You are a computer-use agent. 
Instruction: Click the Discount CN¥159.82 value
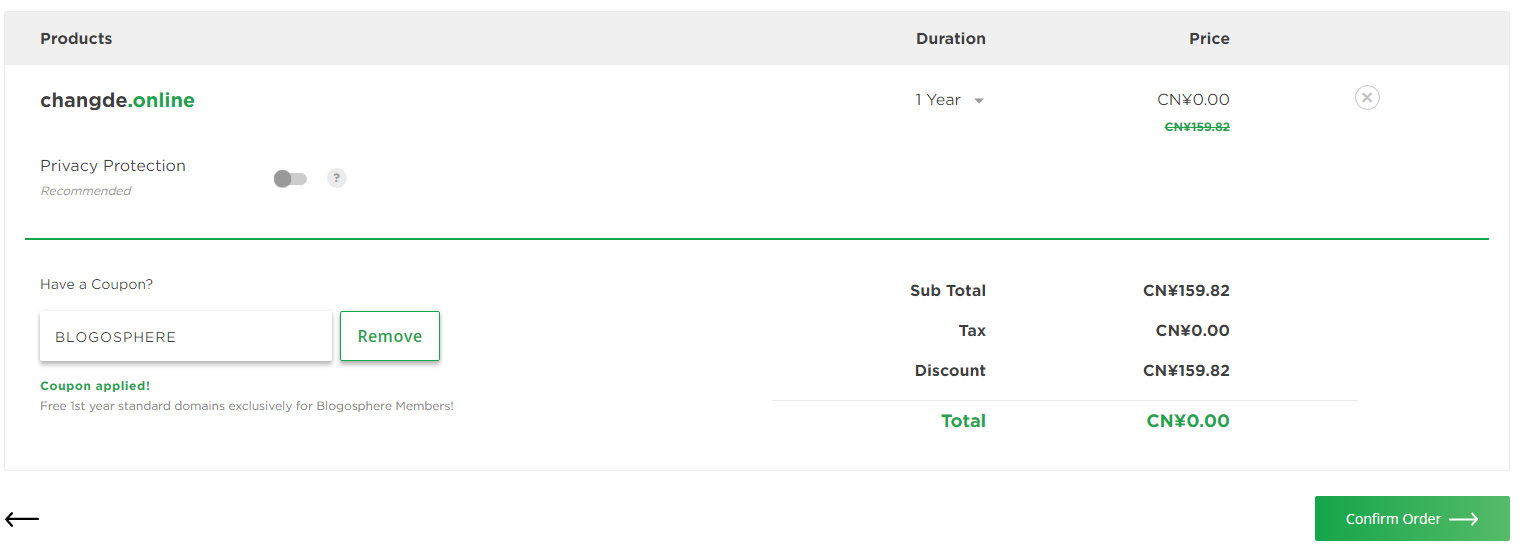[1186, 371]
